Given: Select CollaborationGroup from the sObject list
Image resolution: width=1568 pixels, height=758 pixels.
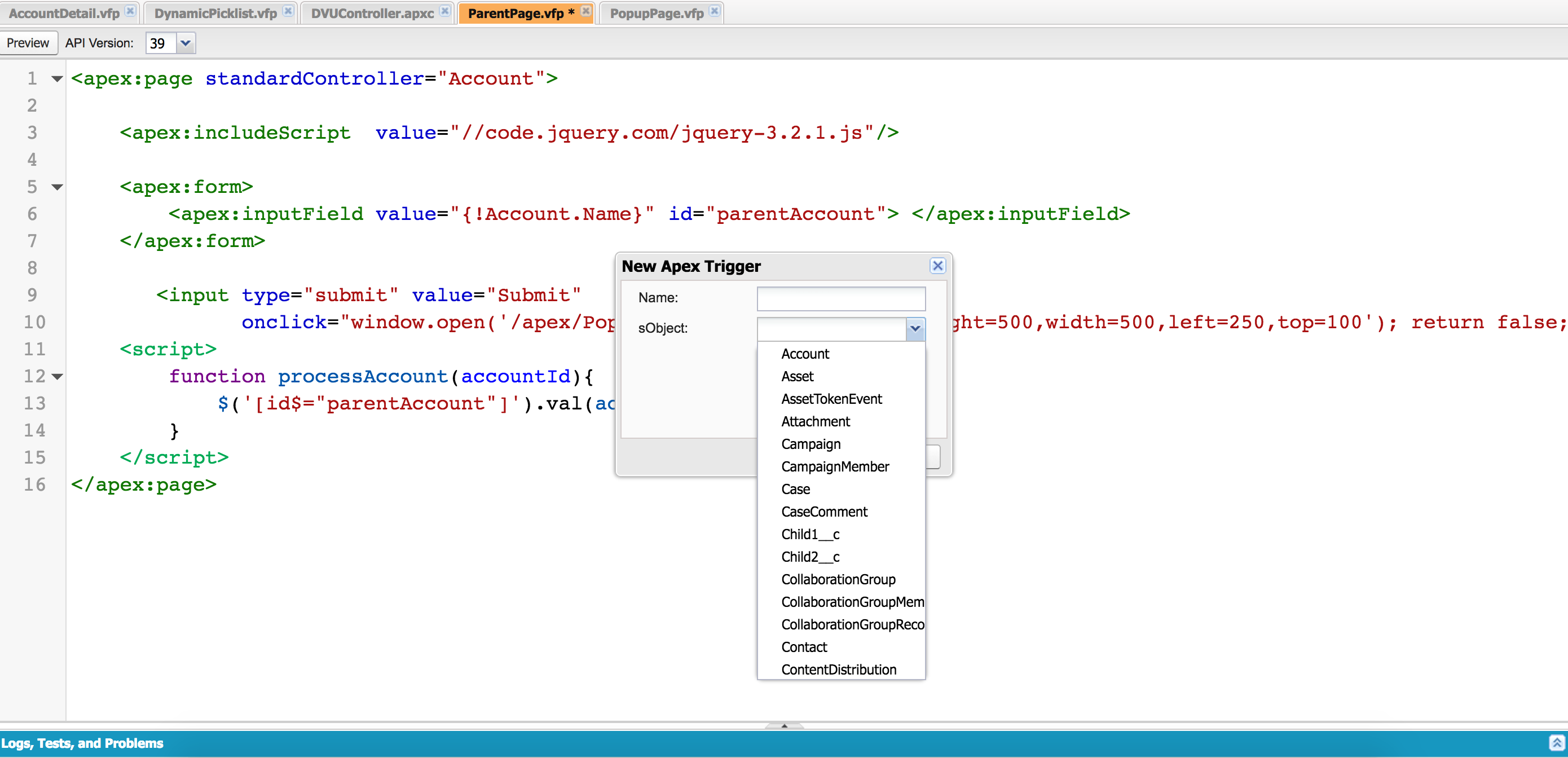Looking at the screenshot, I should 840,579.
